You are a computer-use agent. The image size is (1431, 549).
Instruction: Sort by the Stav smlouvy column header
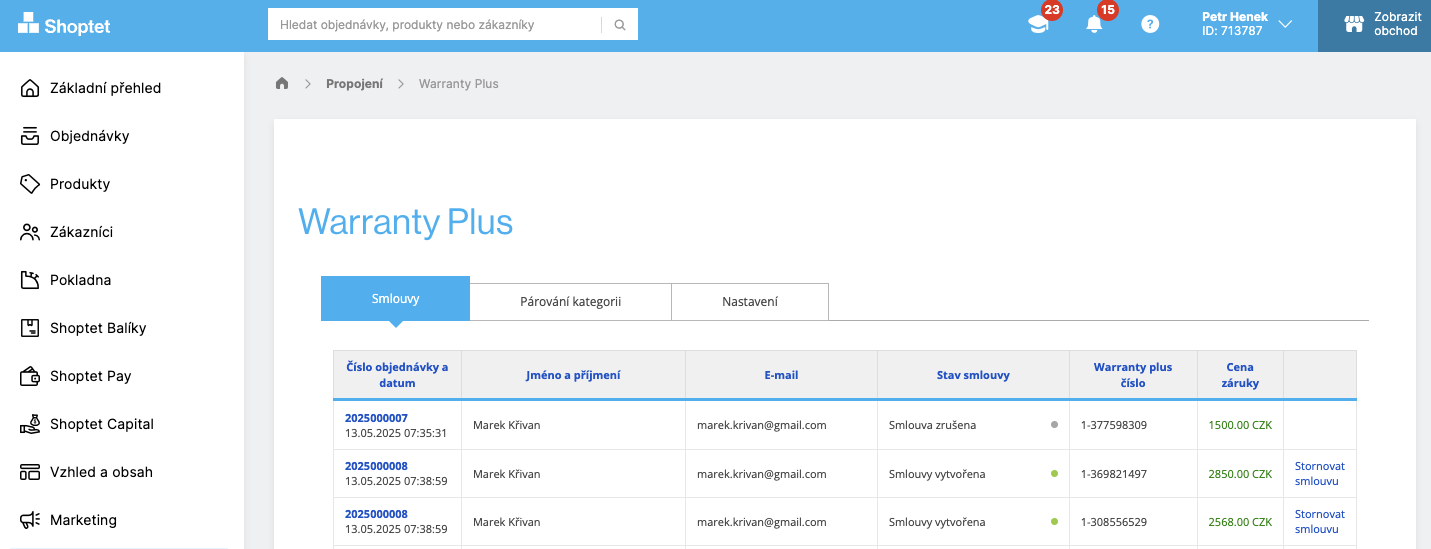click(x=973, y=375)
